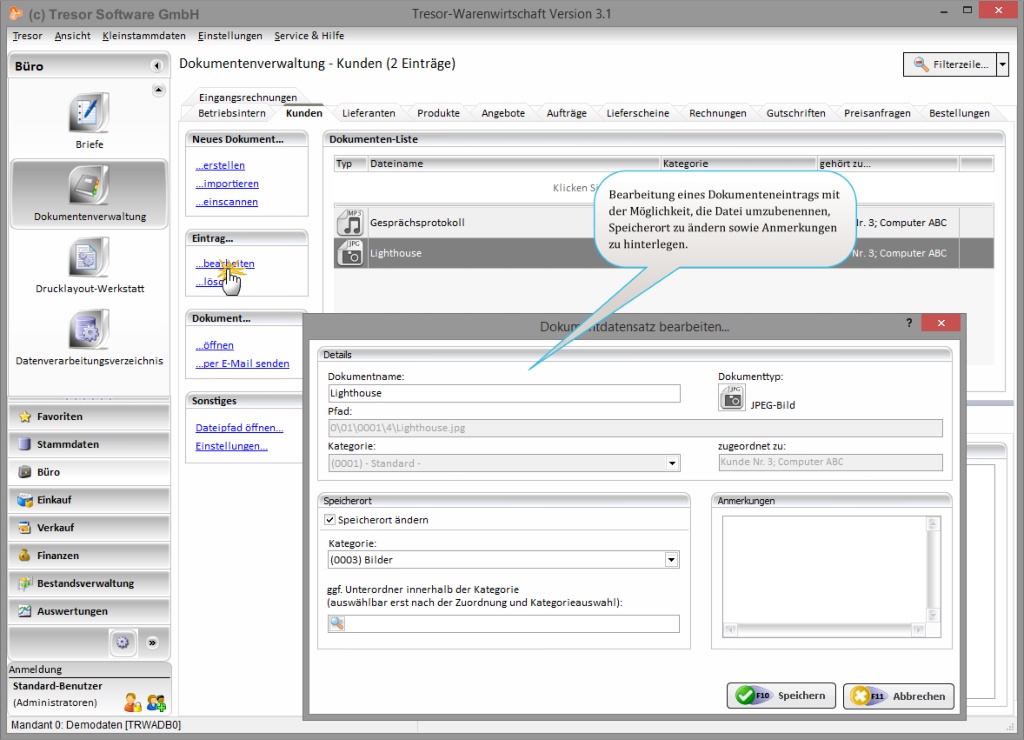Open the Briefe module icon
The height and width of the screenshot is (740, 1024).
pos(89,113)
